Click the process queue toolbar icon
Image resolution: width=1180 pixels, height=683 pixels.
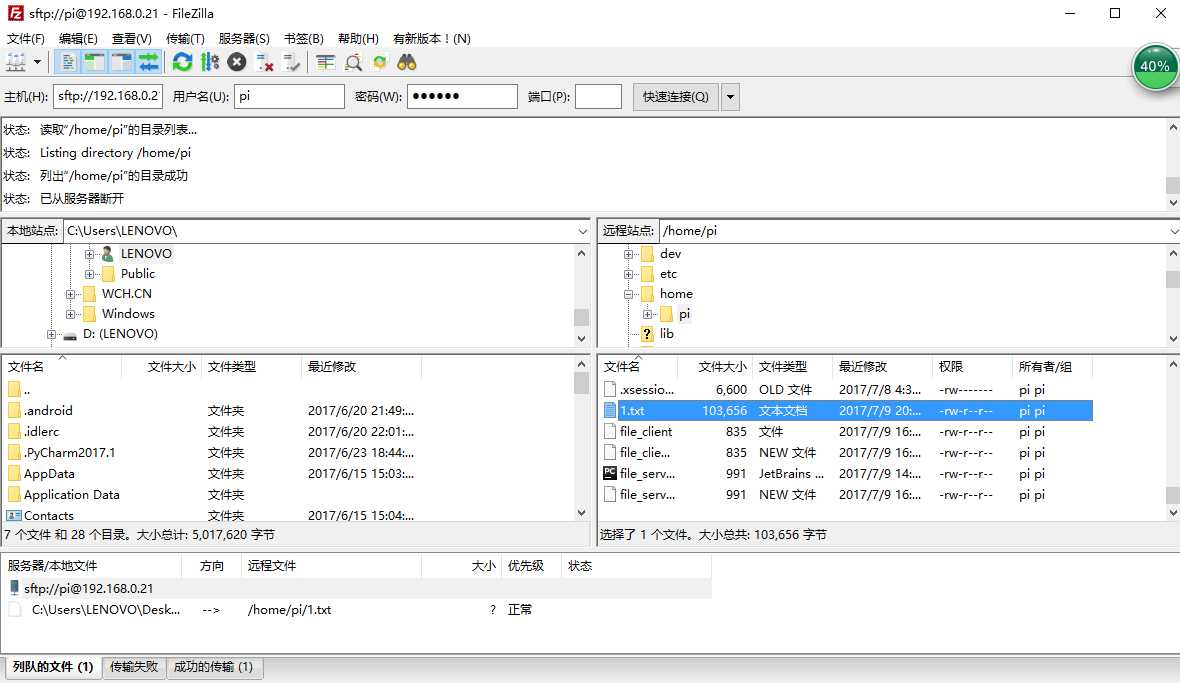point(210,62)
